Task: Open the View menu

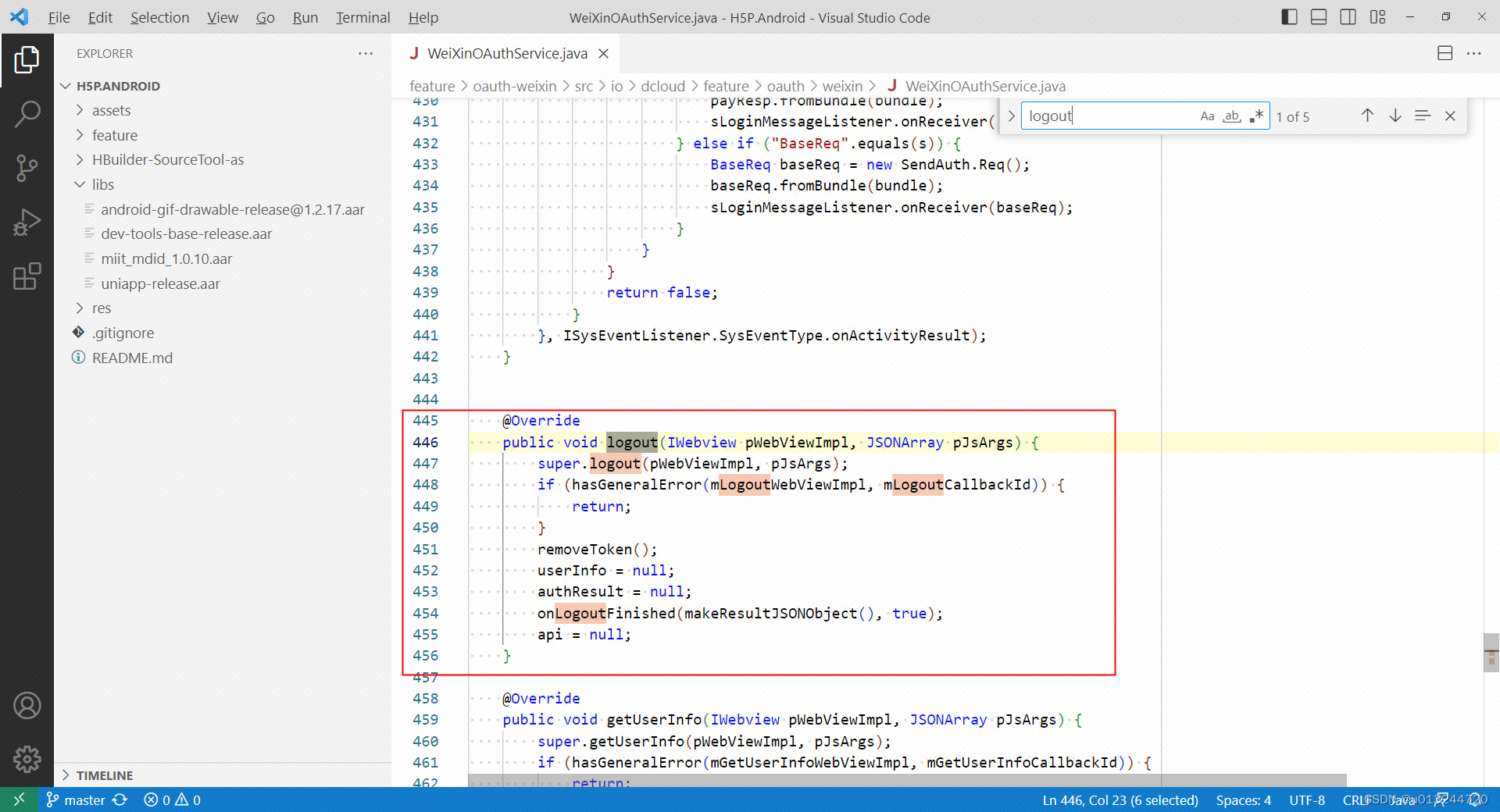Action: pyautogui.click(x=223, y=17)
